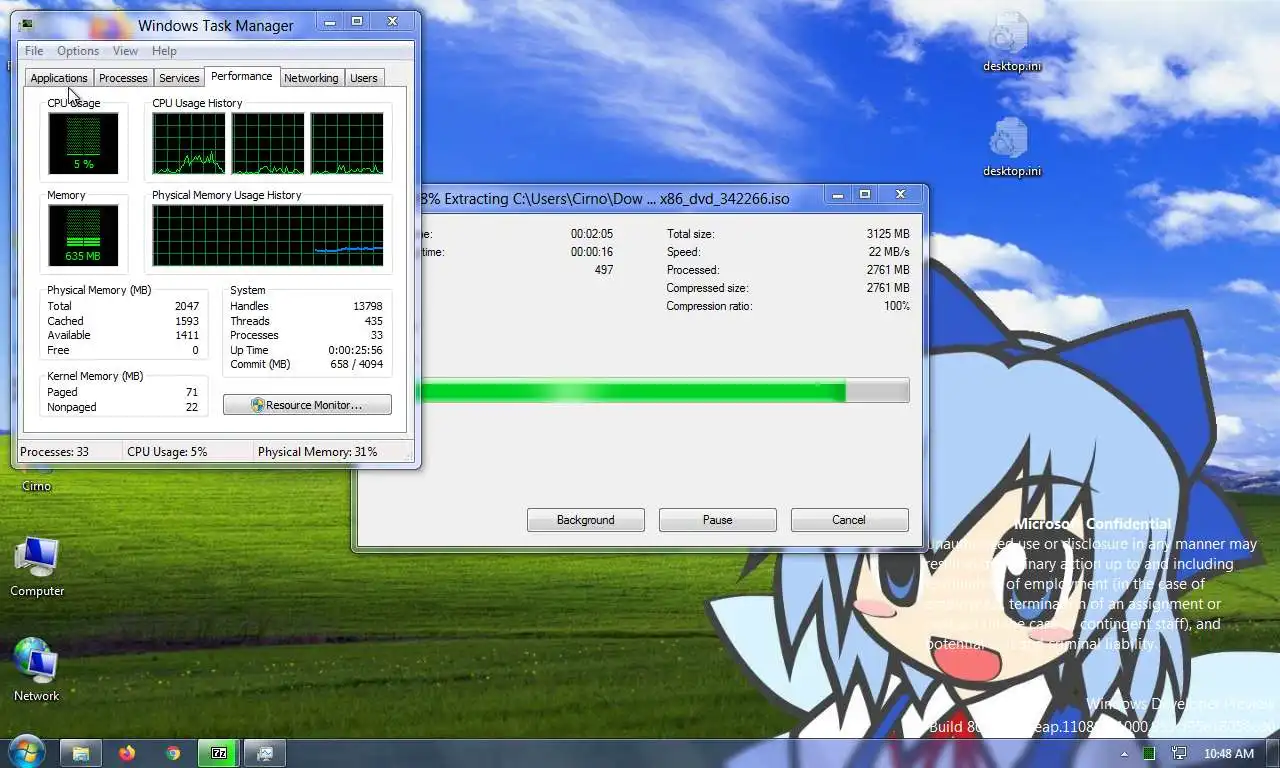The image size is (1280, 768).
Task: Launch Chrome from the taskbar
Action: pyautogui.click(x=173, y=753)
